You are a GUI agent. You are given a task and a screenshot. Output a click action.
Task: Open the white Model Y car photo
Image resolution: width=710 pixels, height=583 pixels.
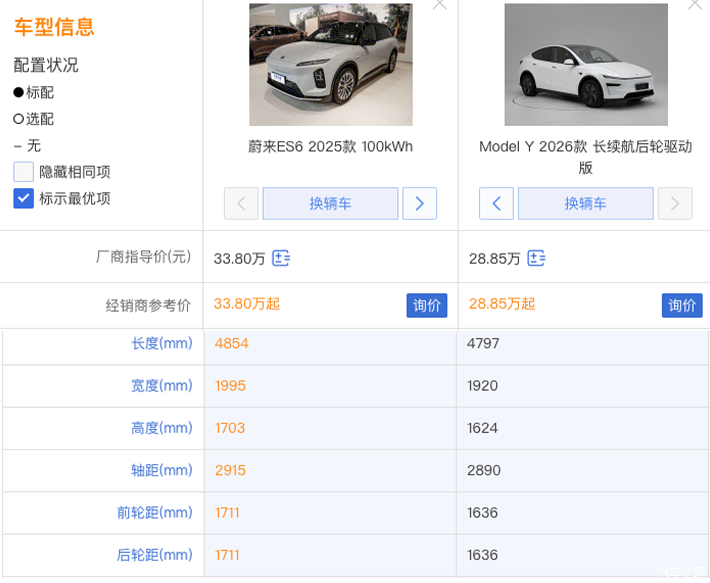coord(585,64)
